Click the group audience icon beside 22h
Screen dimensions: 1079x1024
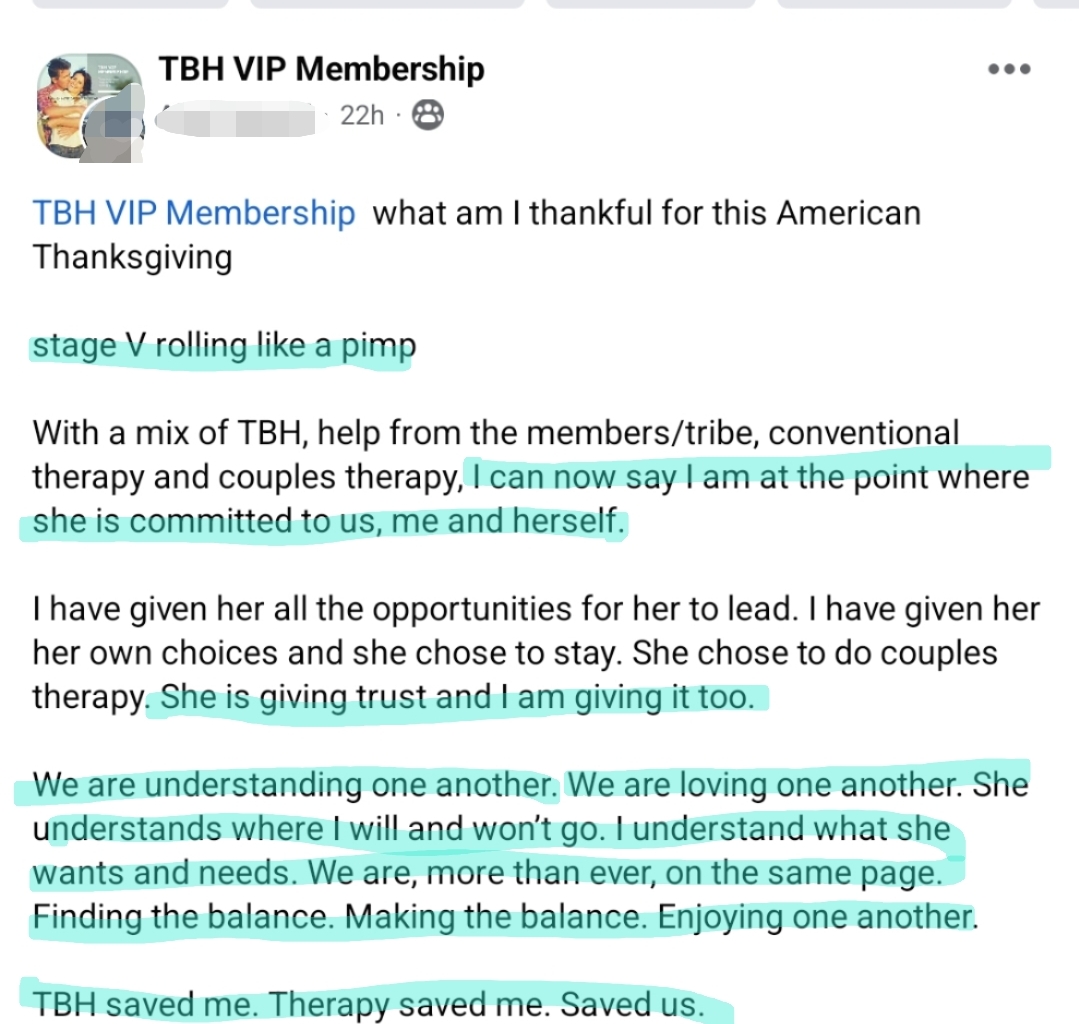click(x=428, y=116)
